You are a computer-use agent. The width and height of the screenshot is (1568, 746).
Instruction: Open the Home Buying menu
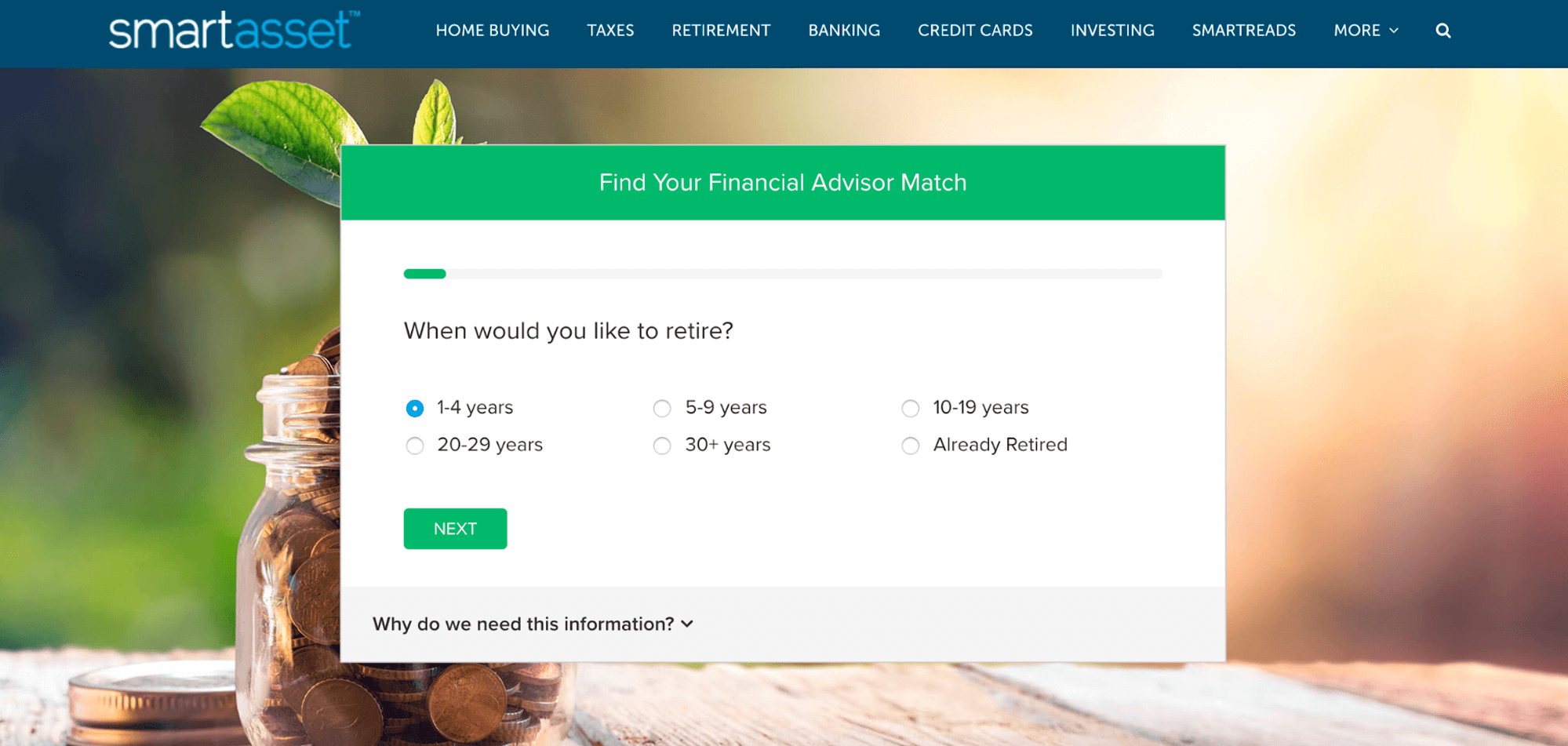click(x=493, y=31)
